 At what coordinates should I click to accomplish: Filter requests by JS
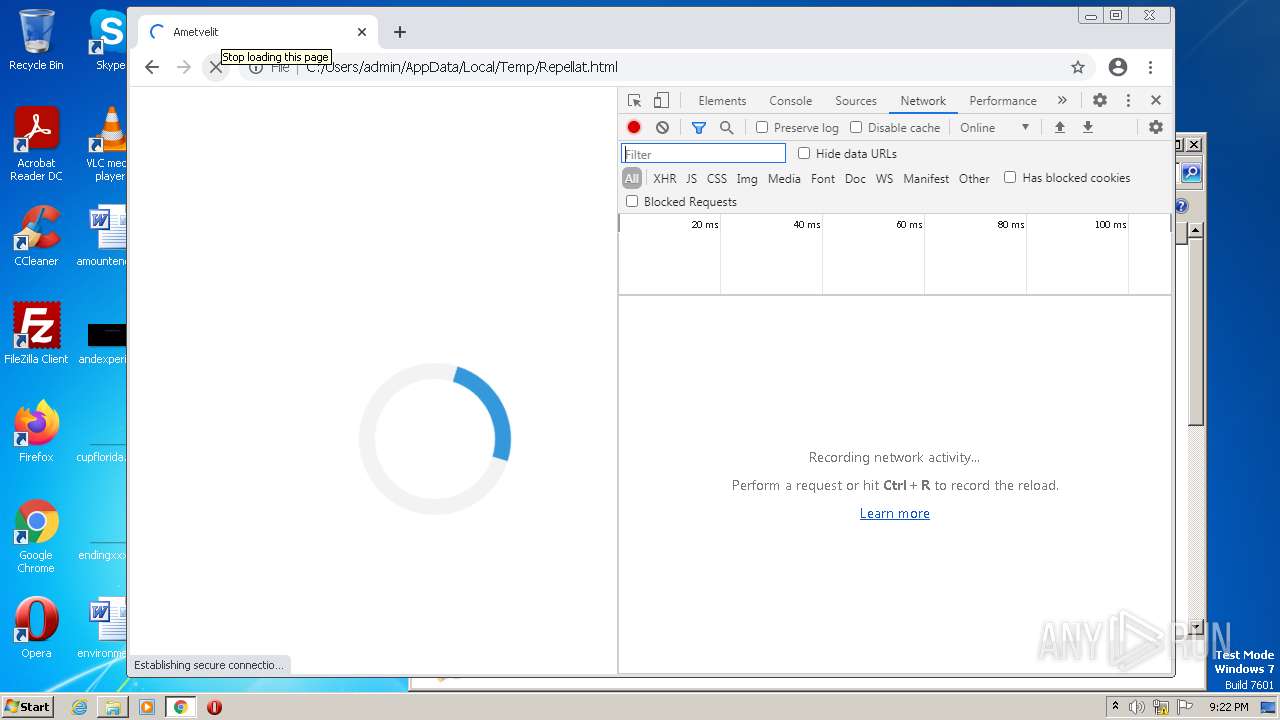point(691,178)
